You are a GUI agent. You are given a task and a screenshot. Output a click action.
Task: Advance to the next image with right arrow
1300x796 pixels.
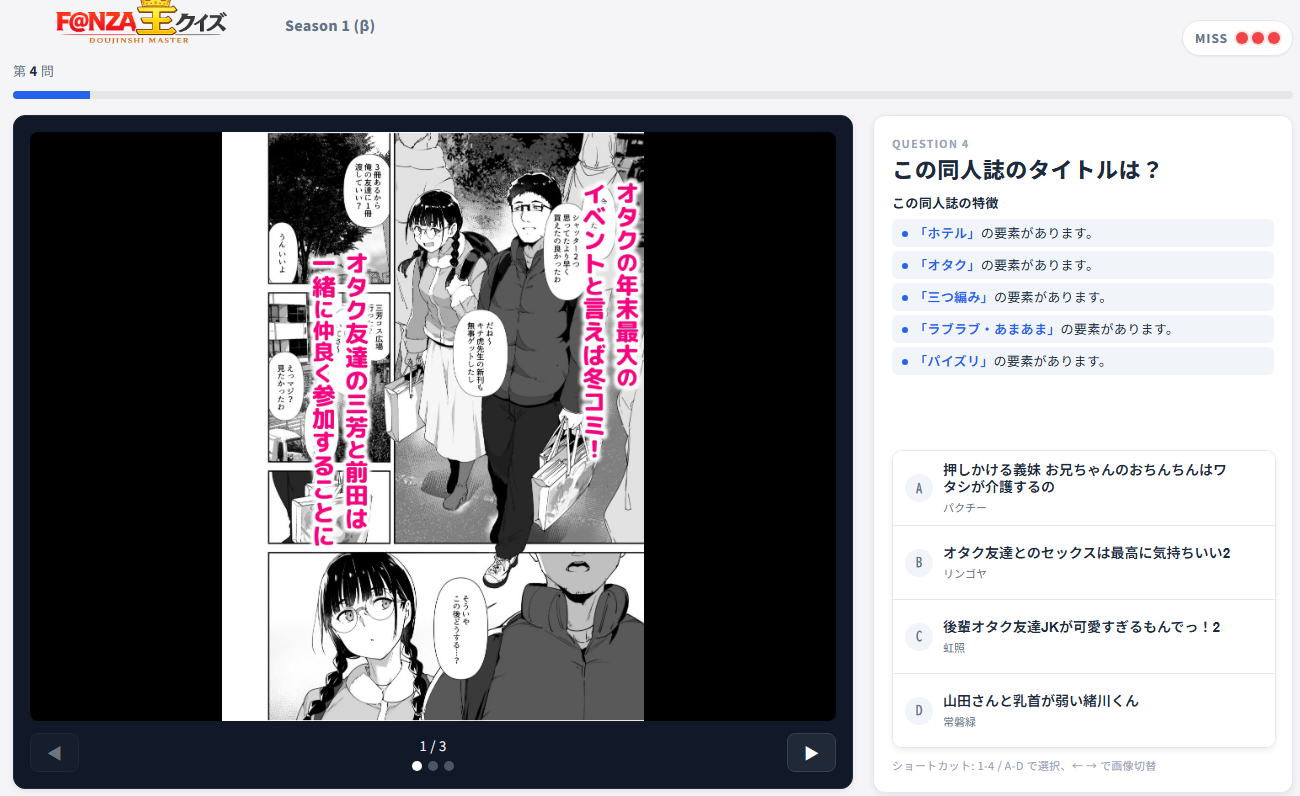coord(811,753)
